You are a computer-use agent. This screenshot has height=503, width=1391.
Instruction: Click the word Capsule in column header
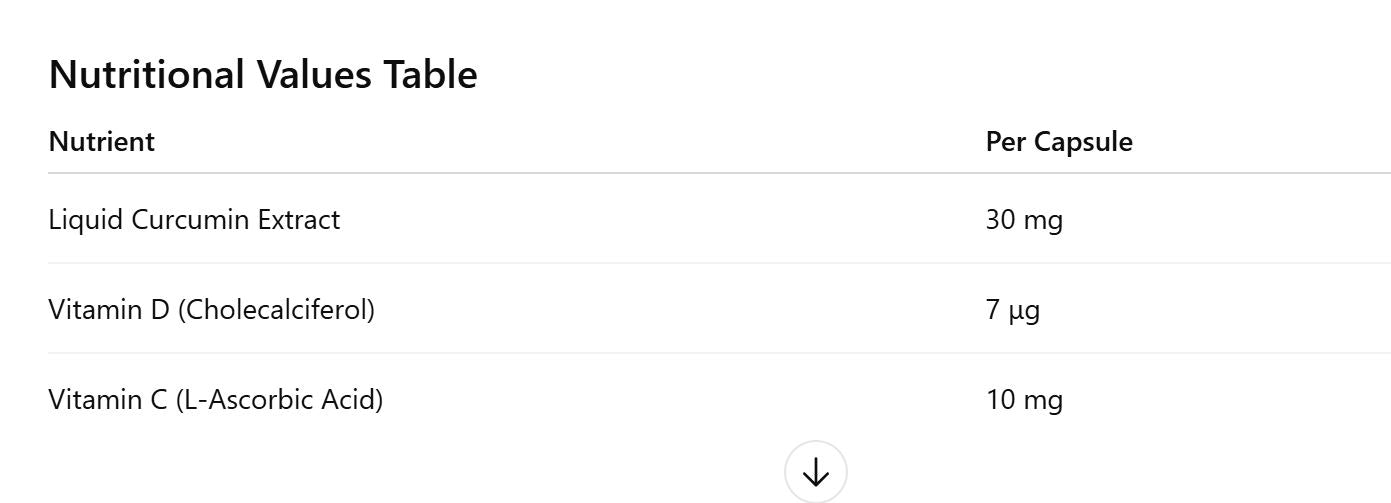point(1082,142)
